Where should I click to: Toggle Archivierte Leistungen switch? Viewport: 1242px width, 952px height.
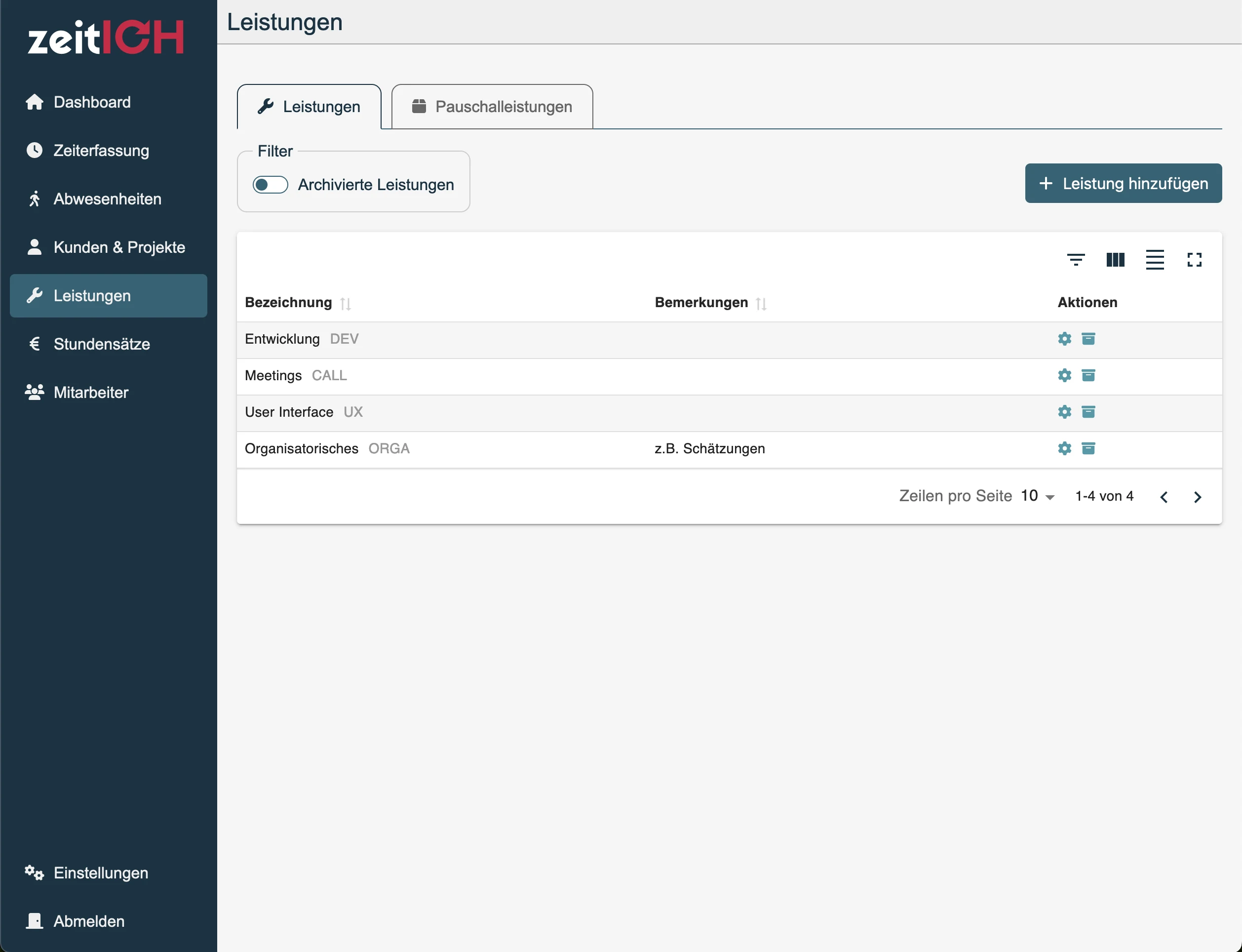coord(270,185)
